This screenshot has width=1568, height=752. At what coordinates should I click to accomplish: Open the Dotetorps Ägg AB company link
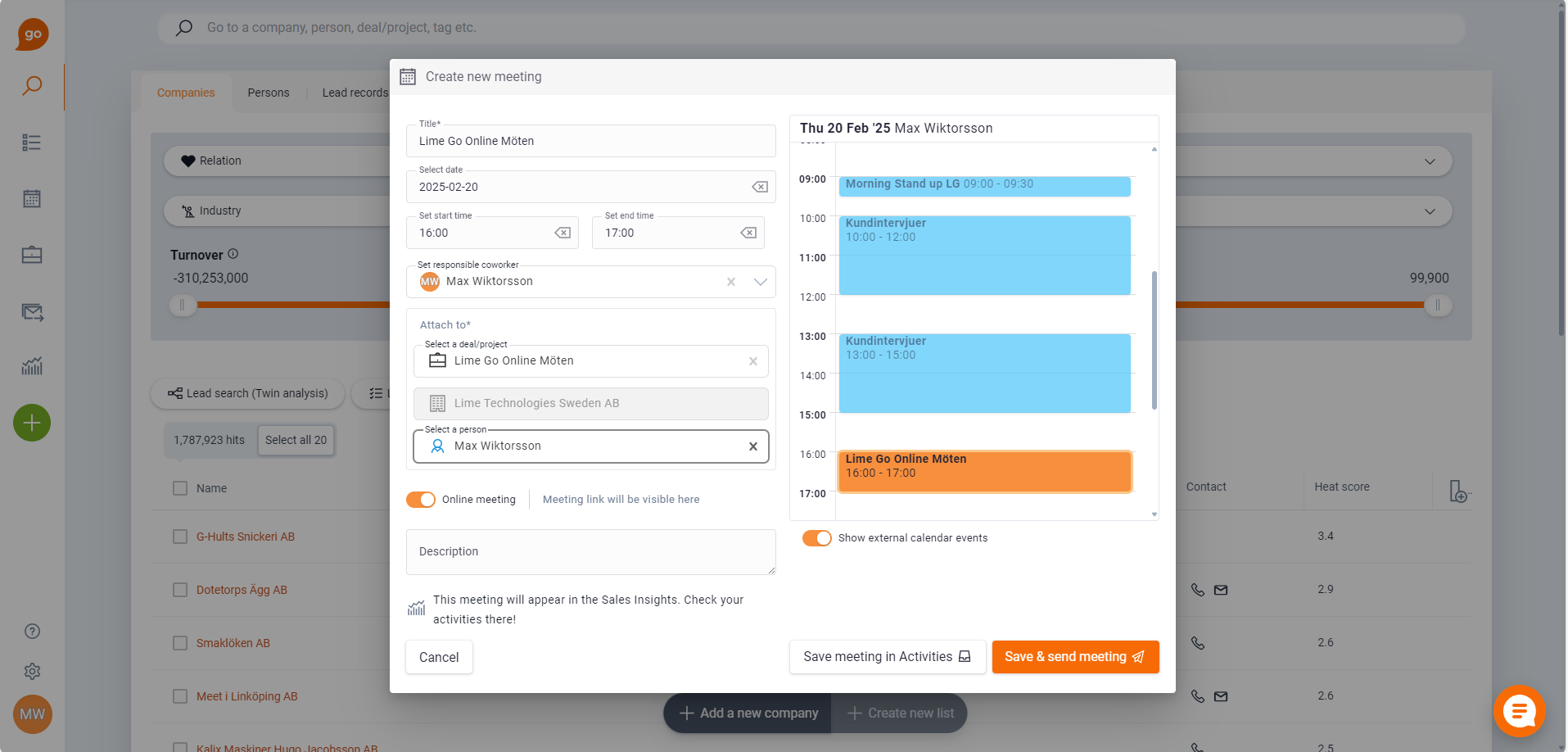[x=242, y=590]
